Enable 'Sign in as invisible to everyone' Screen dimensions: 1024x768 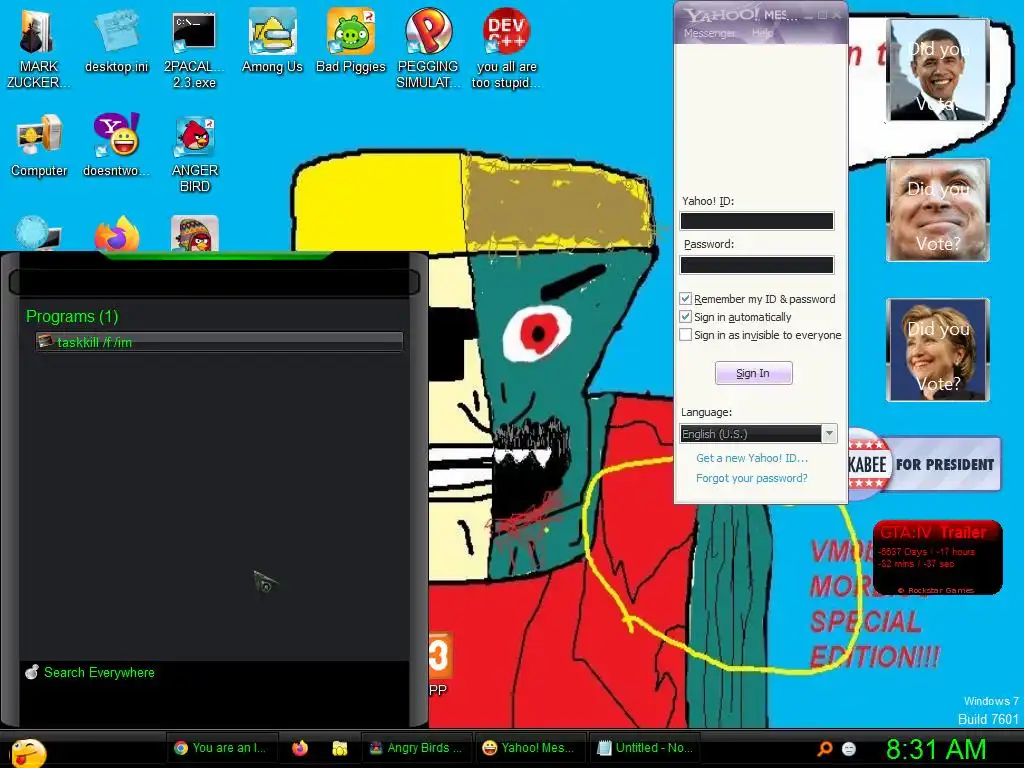(x=685, y=335)
